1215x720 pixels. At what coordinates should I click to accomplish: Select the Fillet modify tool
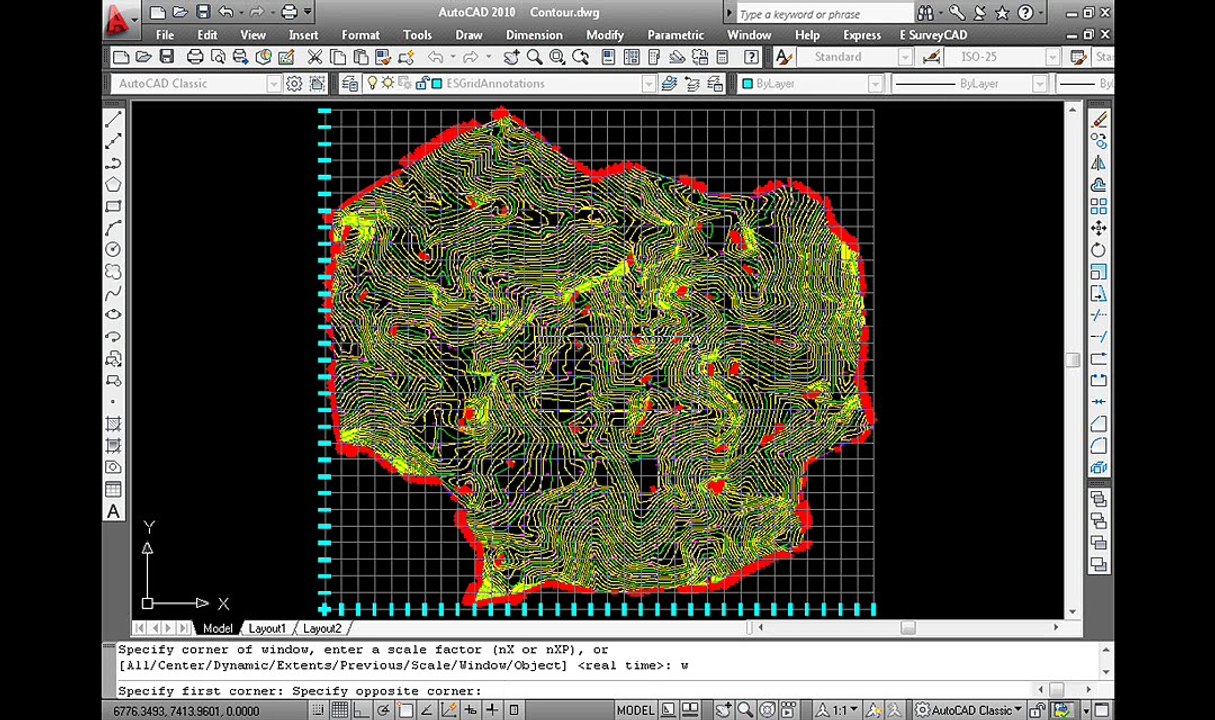(x=1099, y=445)
